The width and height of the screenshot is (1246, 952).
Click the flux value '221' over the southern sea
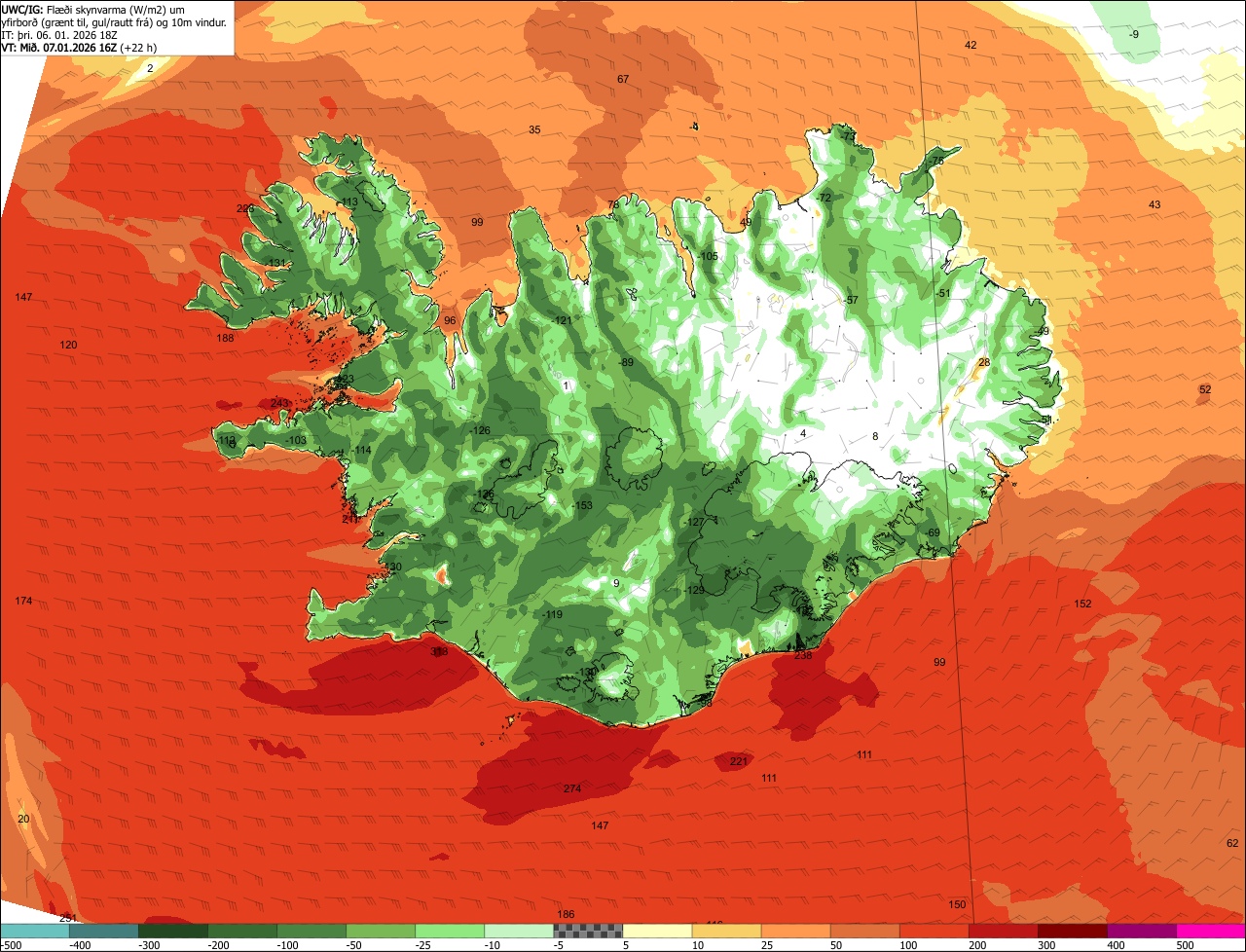coord(739,761)
